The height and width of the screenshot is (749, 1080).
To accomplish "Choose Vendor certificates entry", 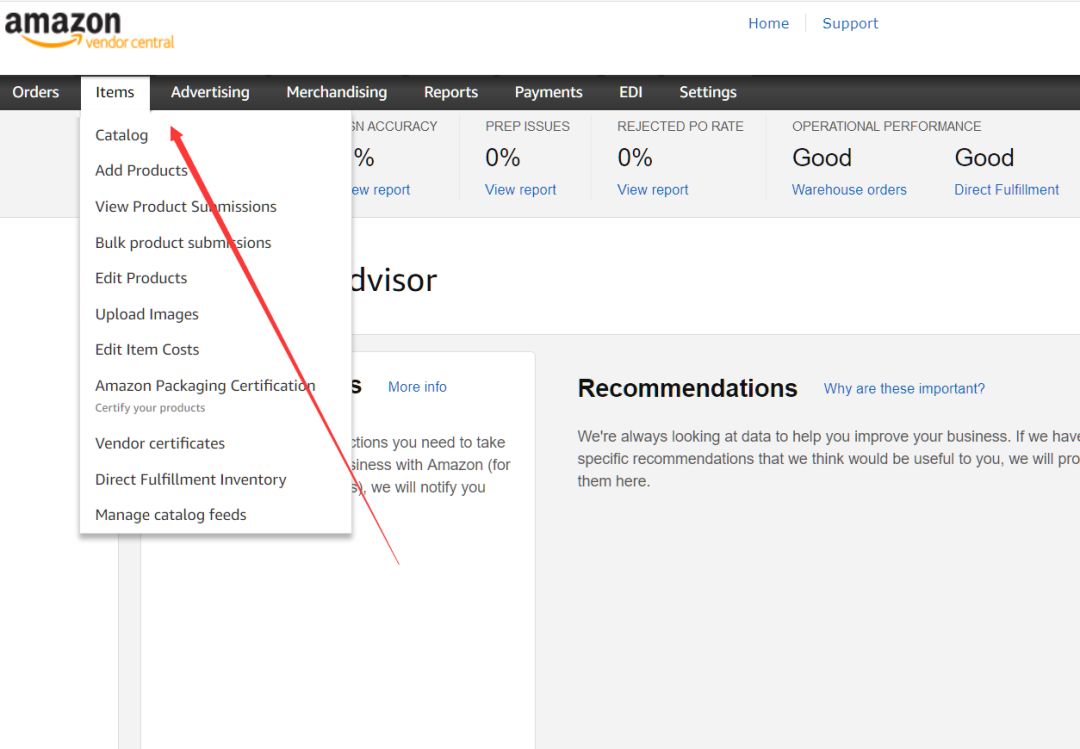I will click(160, 443).
